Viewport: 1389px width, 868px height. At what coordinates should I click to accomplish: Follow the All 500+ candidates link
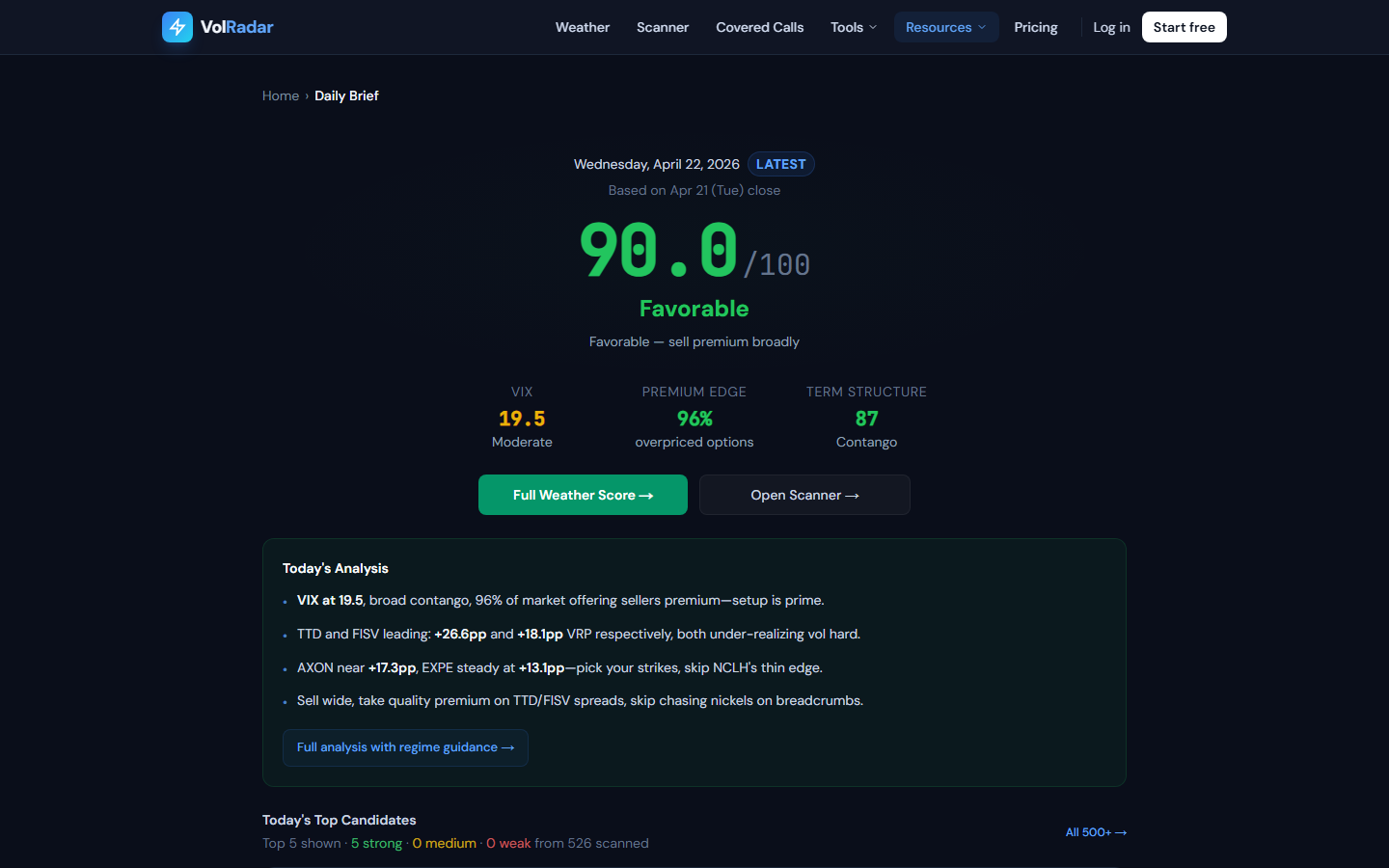coord(1095,832)
